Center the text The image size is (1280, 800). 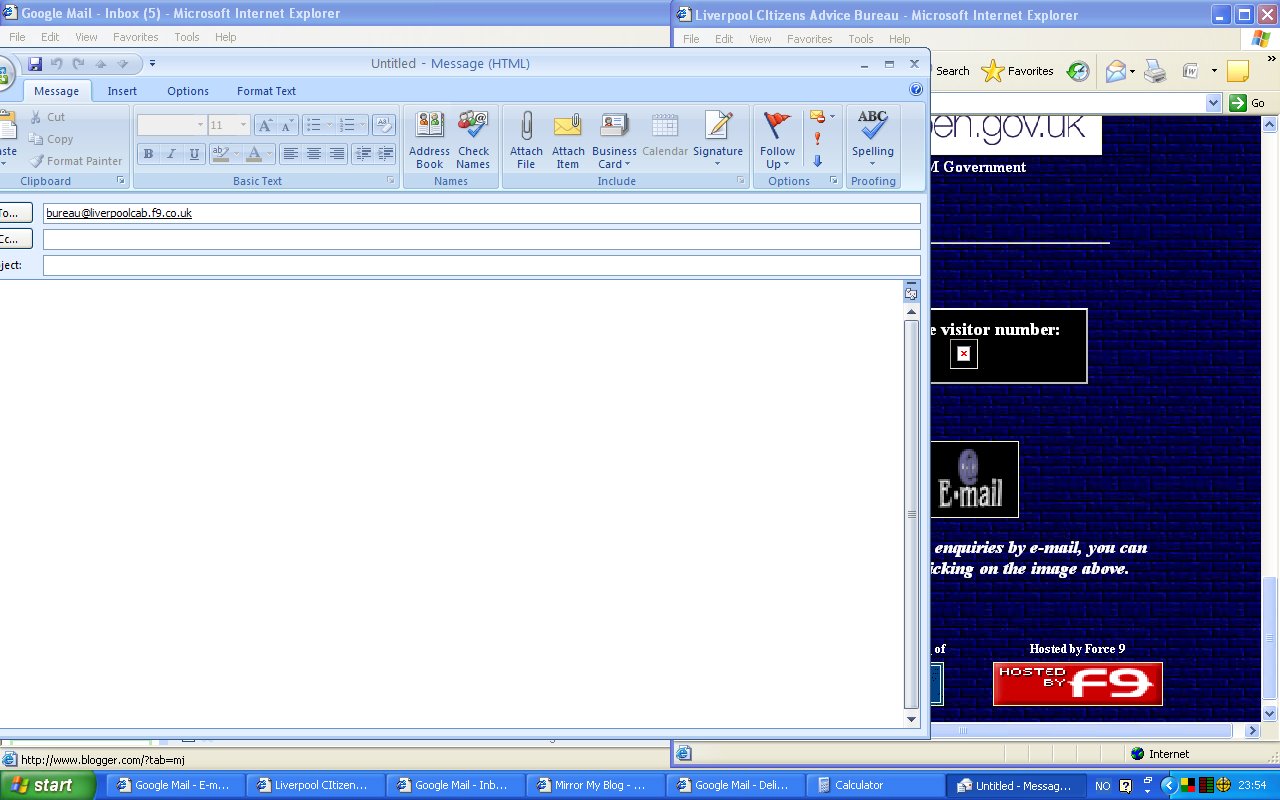point(314,154)
